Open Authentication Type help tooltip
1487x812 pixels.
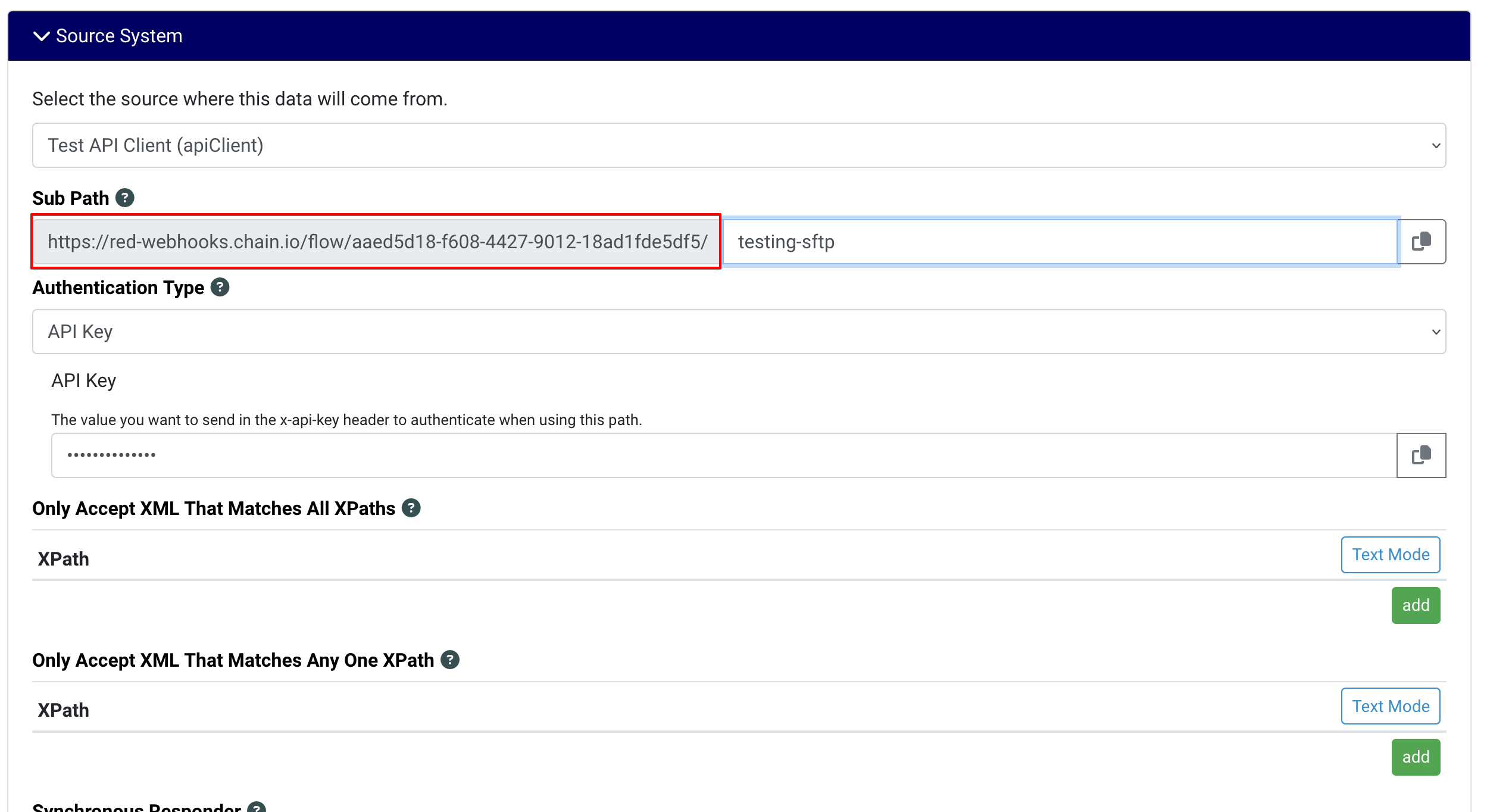point(220,288)
